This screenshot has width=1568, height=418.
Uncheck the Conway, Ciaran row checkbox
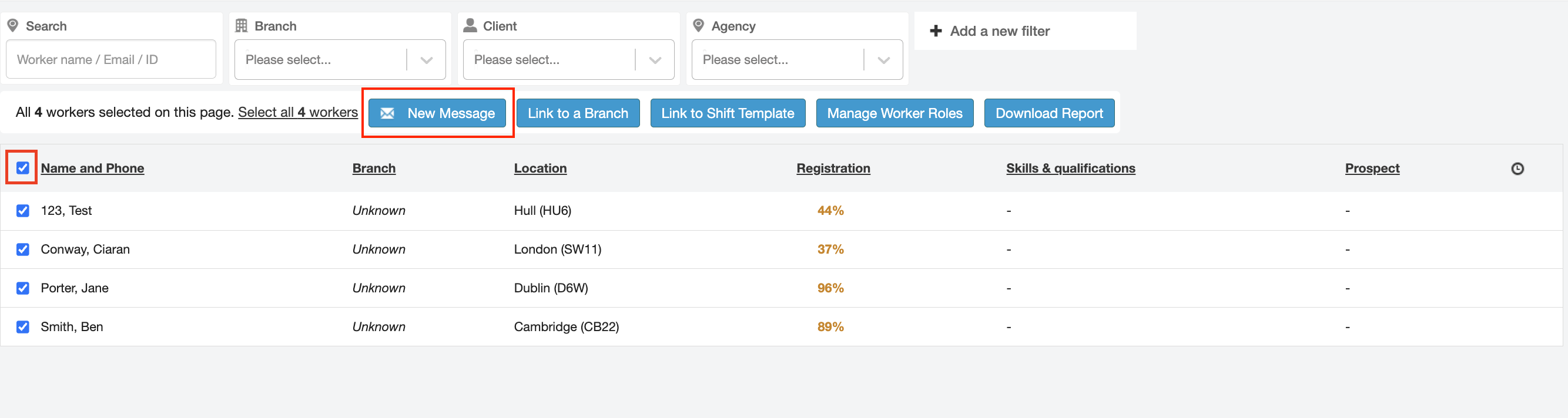22,250
